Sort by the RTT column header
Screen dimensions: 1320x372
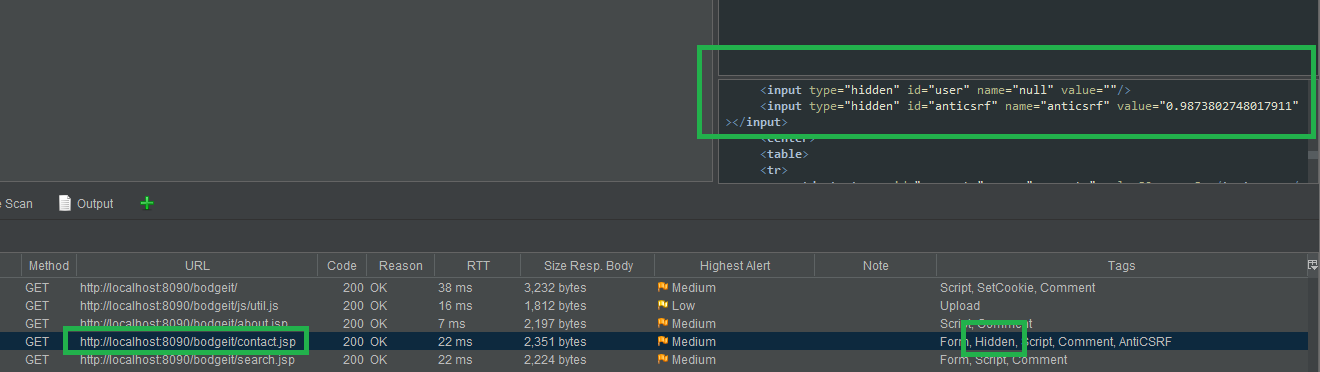[478, 266]
